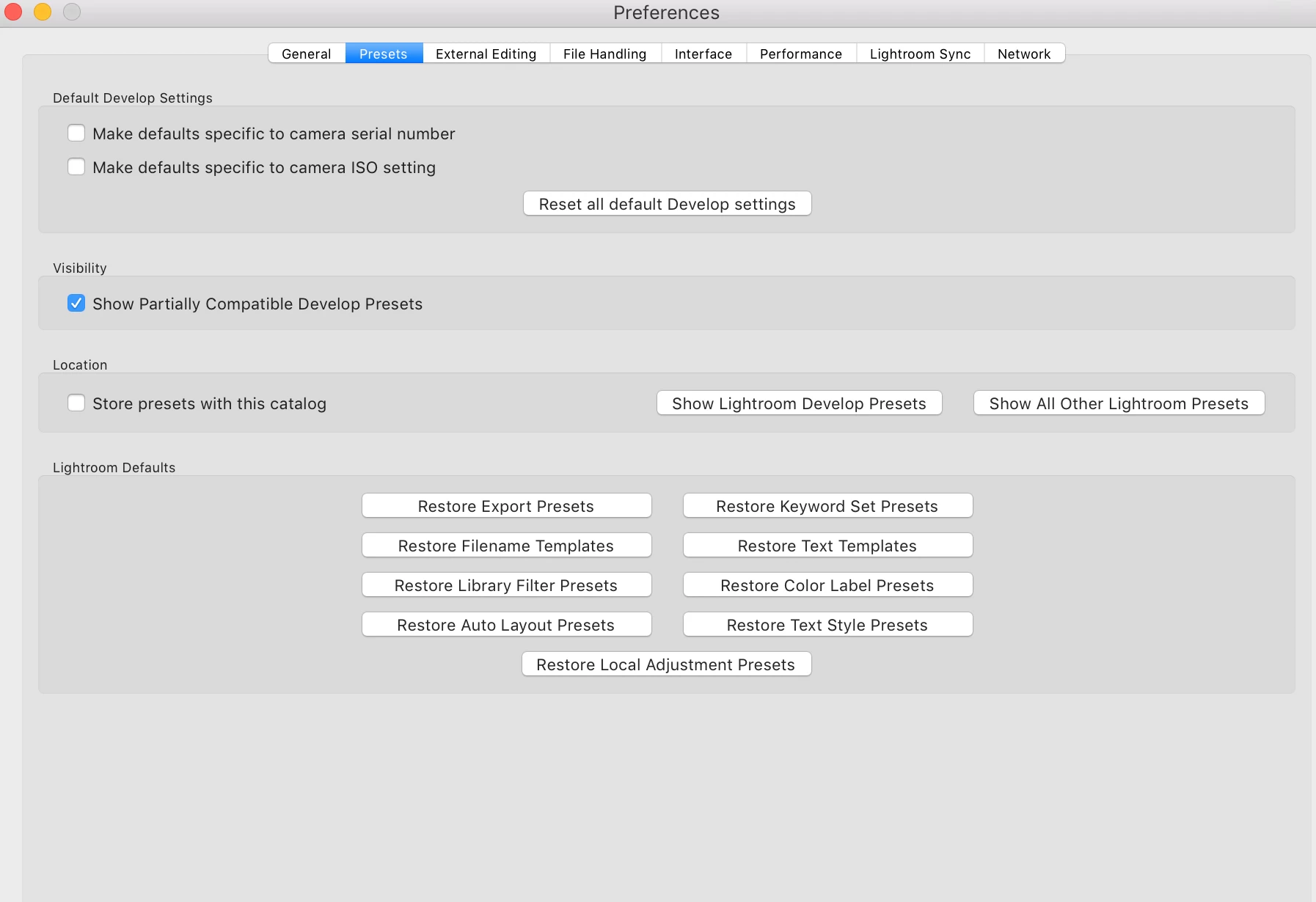1316x902 pixels.
Task: Click Restore Auto Layout Presets
Action: click(507, 625)
